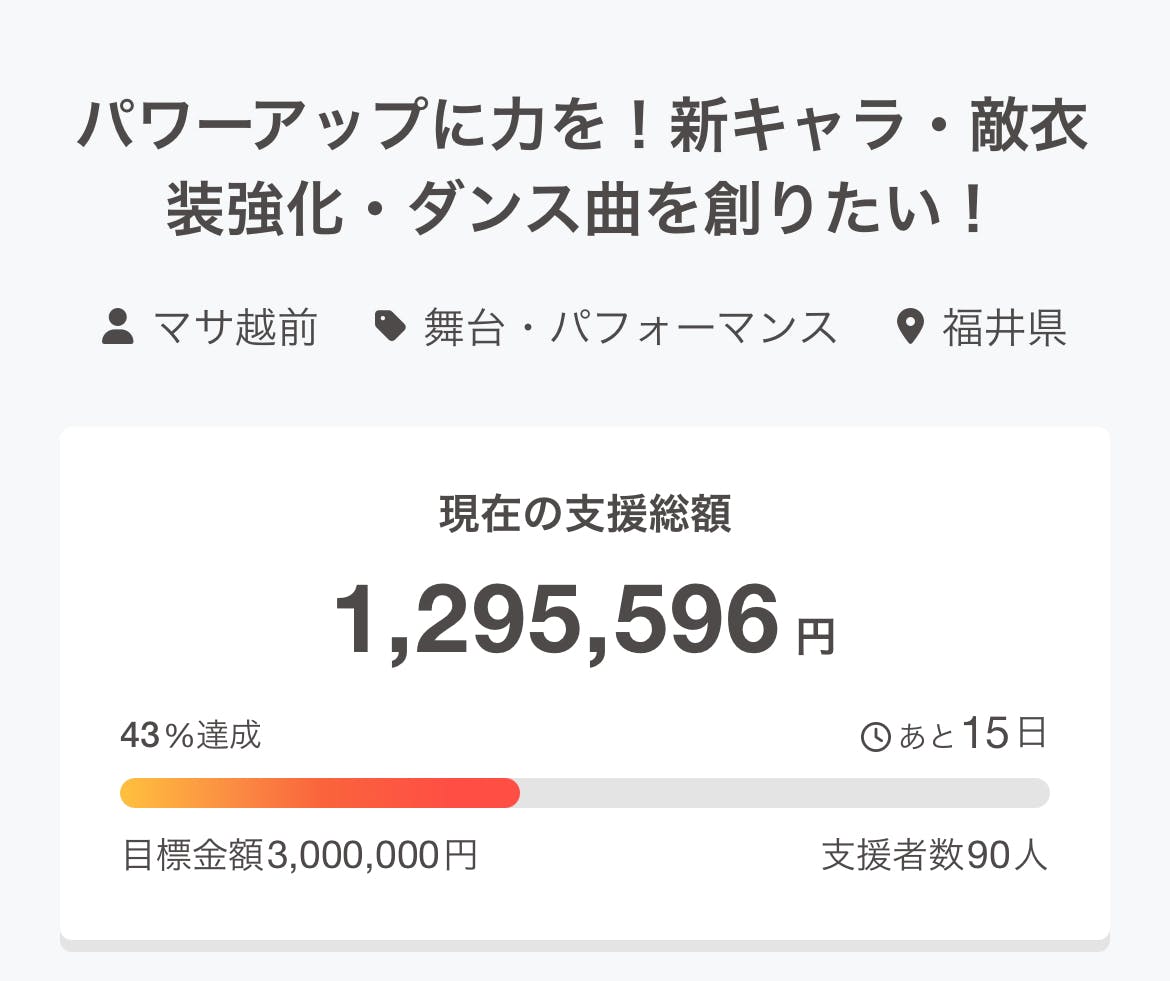The height and width of the screenshot is (981, 1170).
Task: Select the 福井県 location link
Action: [x=1004, y=328]
